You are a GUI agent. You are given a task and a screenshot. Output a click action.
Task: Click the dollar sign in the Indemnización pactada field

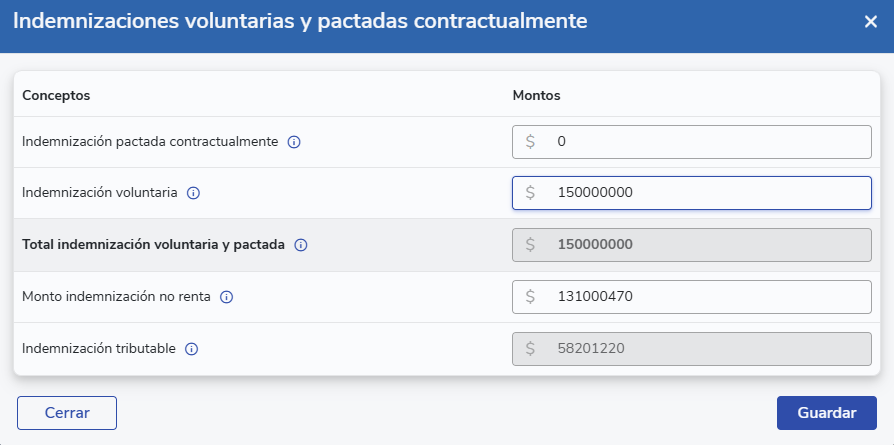point(531,142)
